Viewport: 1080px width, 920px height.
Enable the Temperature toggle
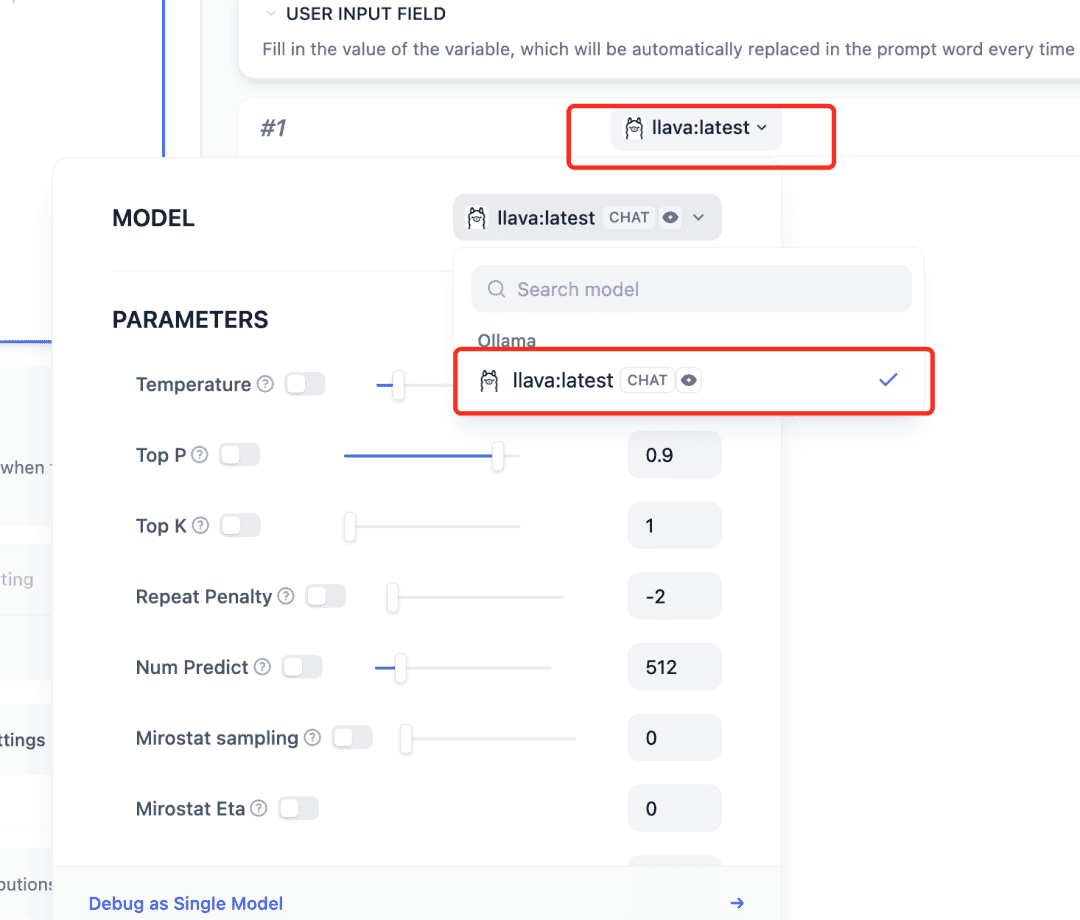tap(304, 384)
